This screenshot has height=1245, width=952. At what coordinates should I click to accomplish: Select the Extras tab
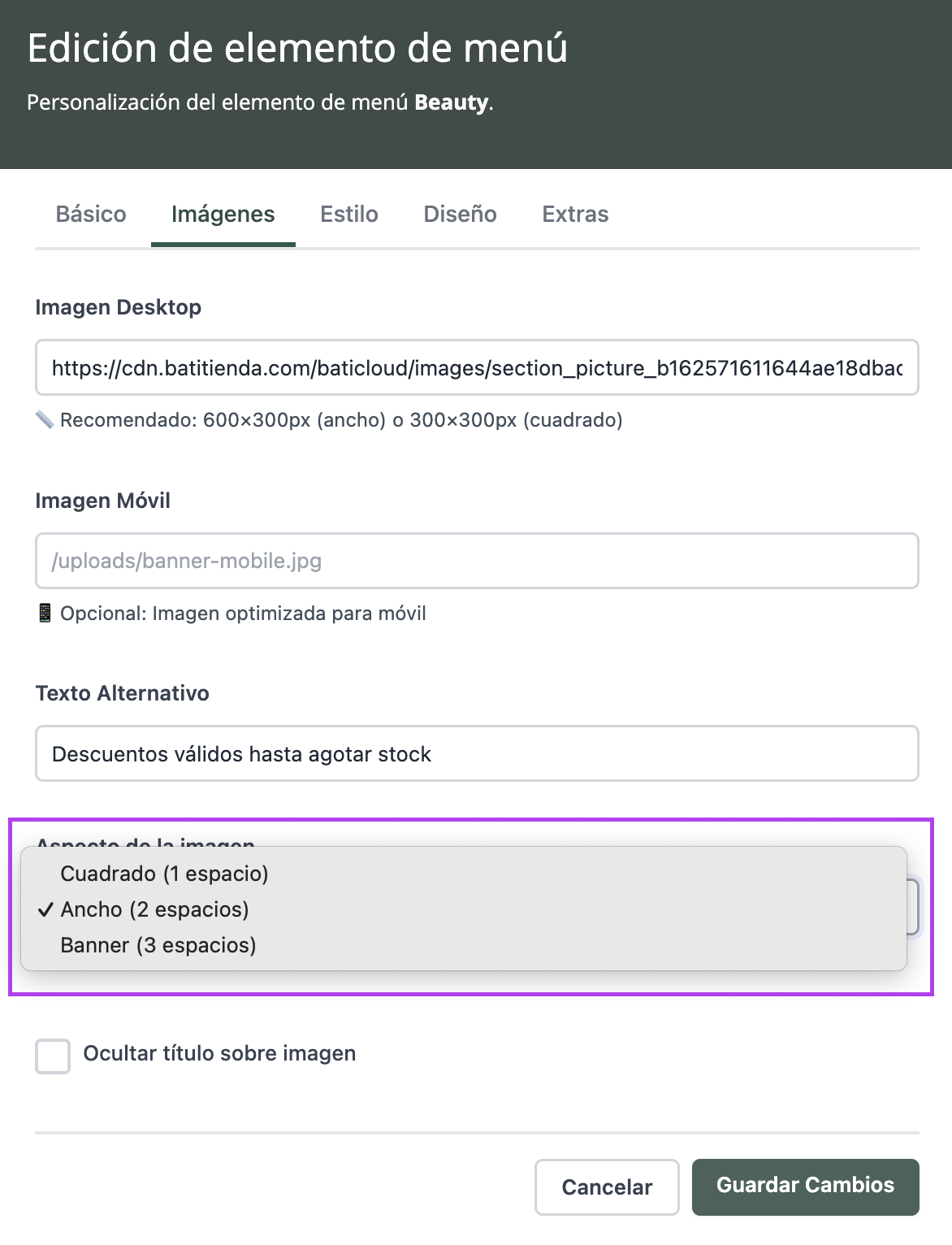(x=575, y=215)
